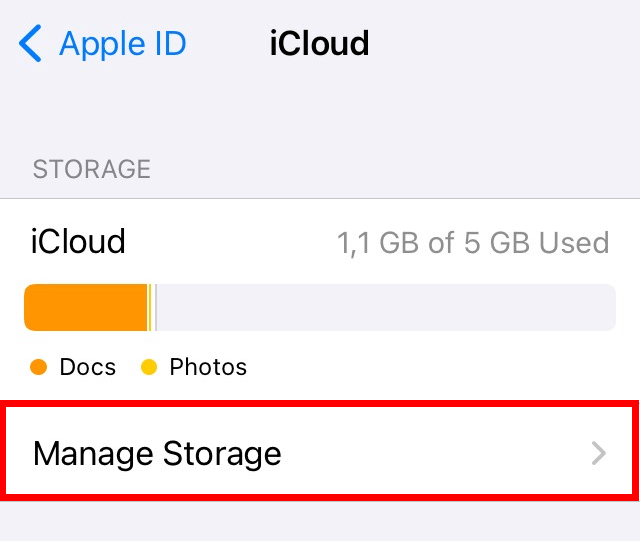Image resolution: width=640 pixels, height=541 pixels.
Task: Select the Docs legend label
Action: coord(88,367)
